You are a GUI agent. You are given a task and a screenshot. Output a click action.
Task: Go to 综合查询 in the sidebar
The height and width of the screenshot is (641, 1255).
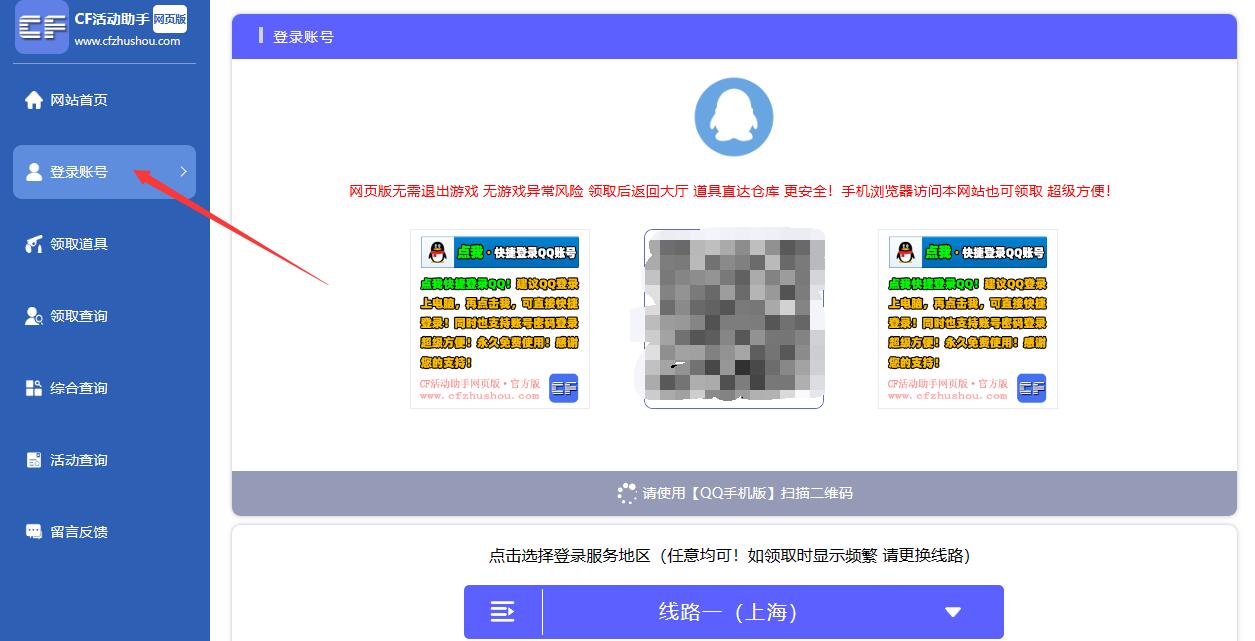pos(79,388)
